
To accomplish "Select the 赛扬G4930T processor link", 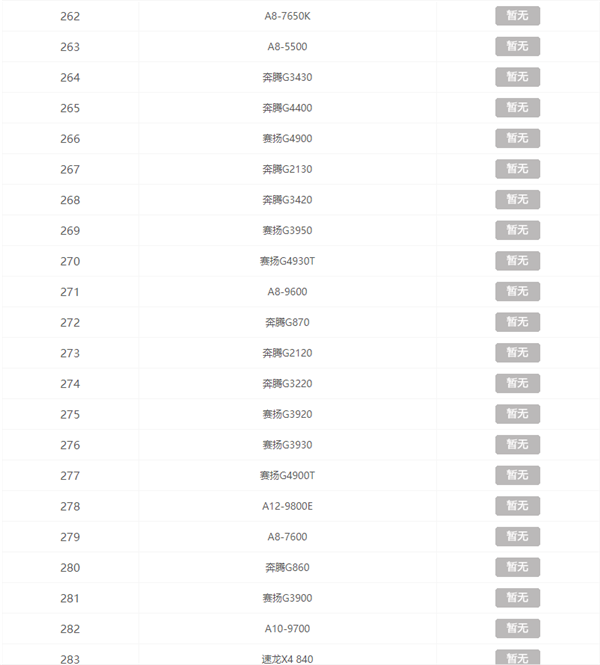I will click(287, 261).
